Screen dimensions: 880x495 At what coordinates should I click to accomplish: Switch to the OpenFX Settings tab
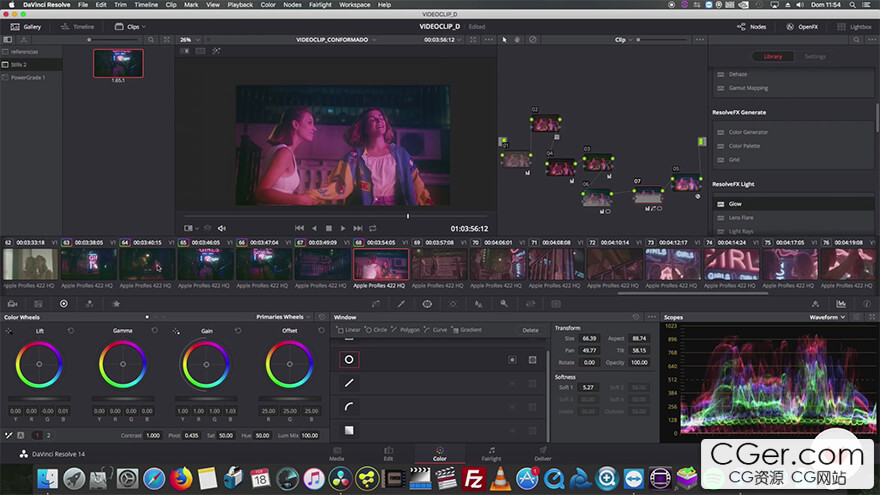tap(815, 57)
